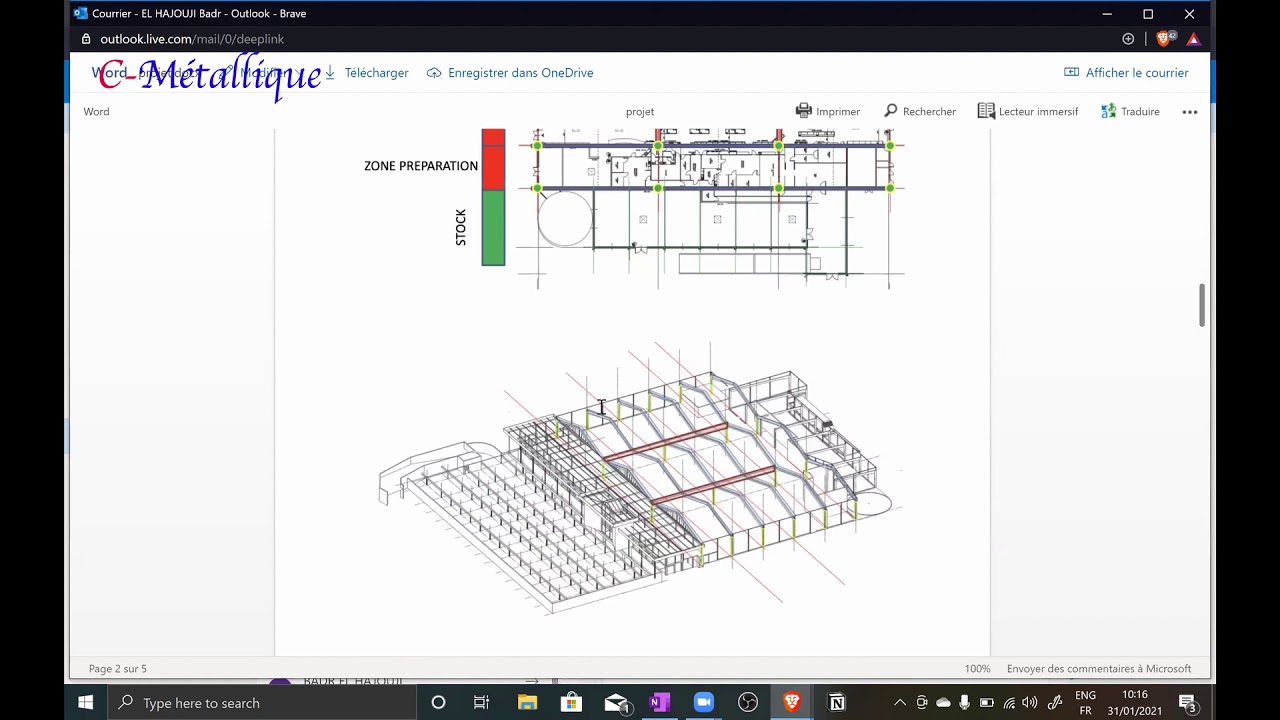Click the Imprimer printer icon
This screenshot has height=720, width=1280.
[x=804, y=111]
